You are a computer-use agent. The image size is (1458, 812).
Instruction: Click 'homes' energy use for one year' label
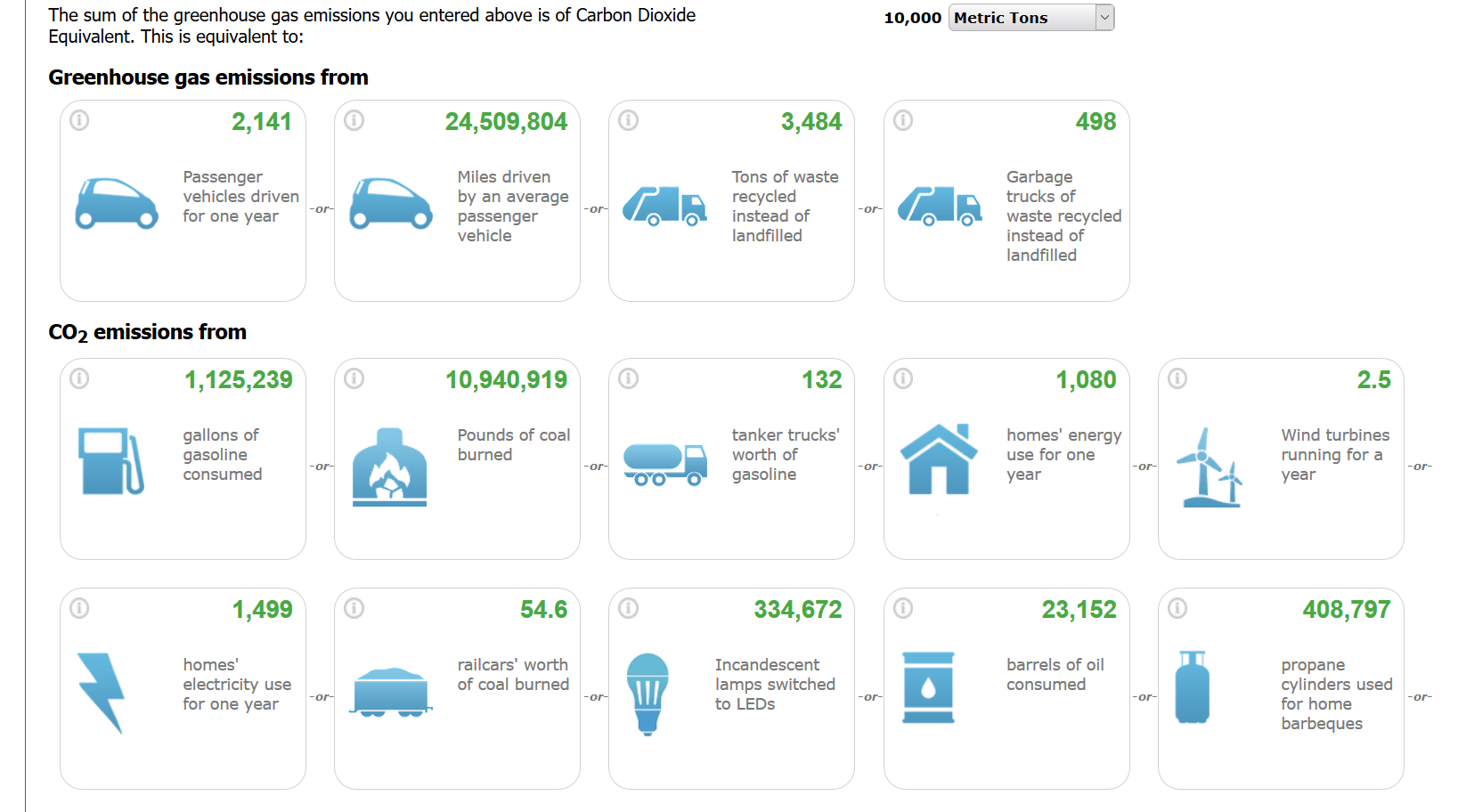click(1063, 455)
